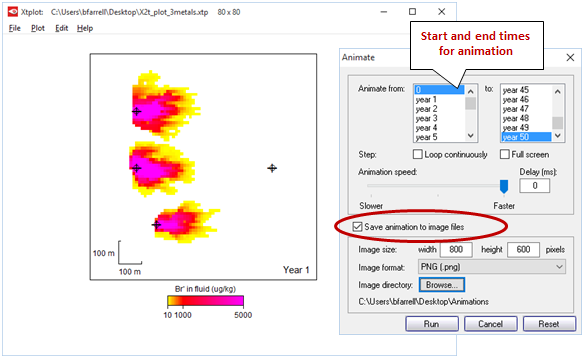Click the Xtplot app icon in title bar
Screen dimensions: 585x360
tap(13, 12)
